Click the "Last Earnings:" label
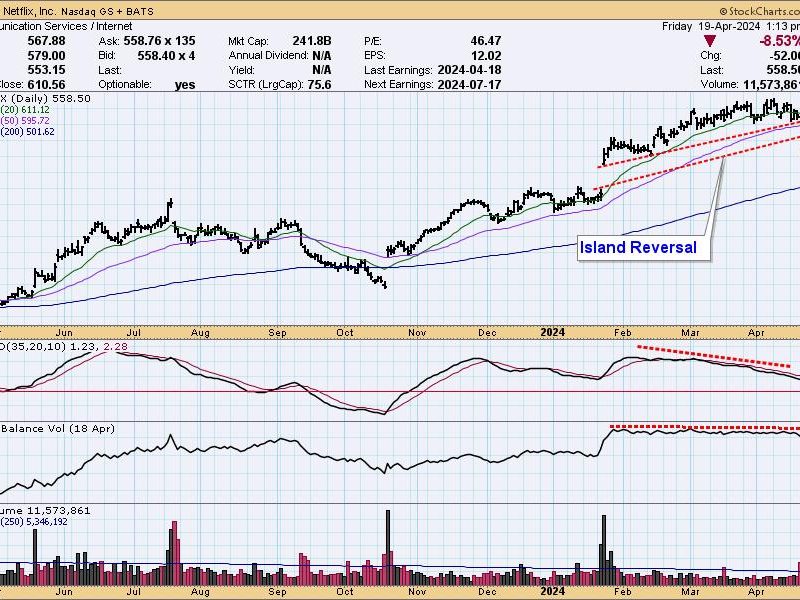This screenshot has width=800, height=600. click(398, 70)
